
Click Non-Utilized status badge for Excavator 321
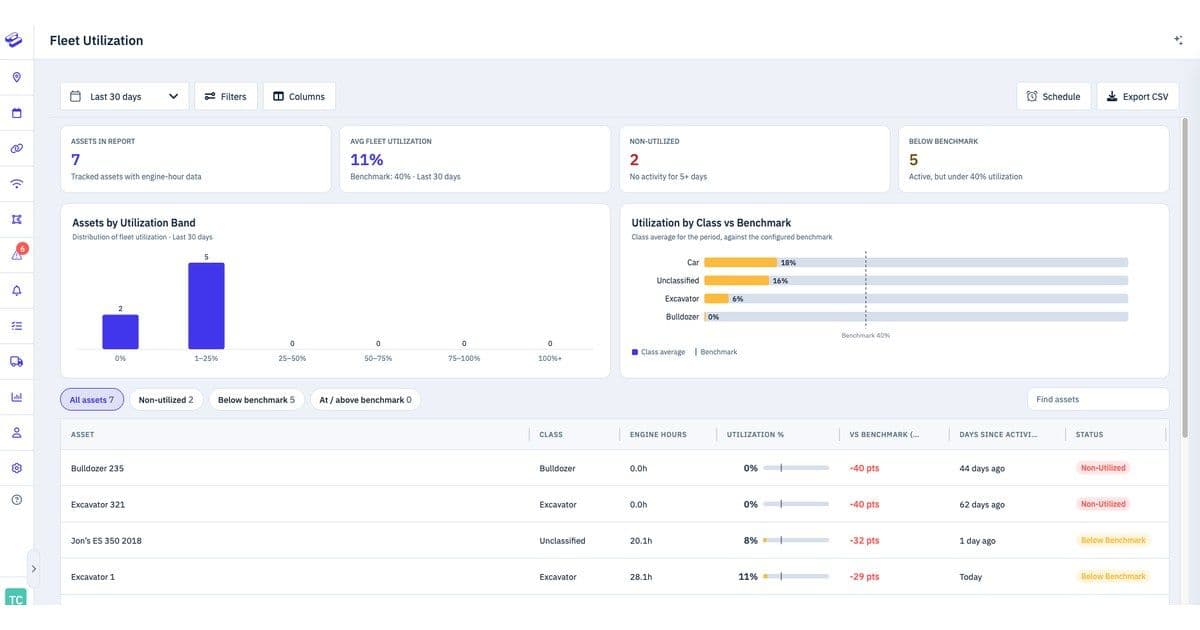(x=1103, y=504)
